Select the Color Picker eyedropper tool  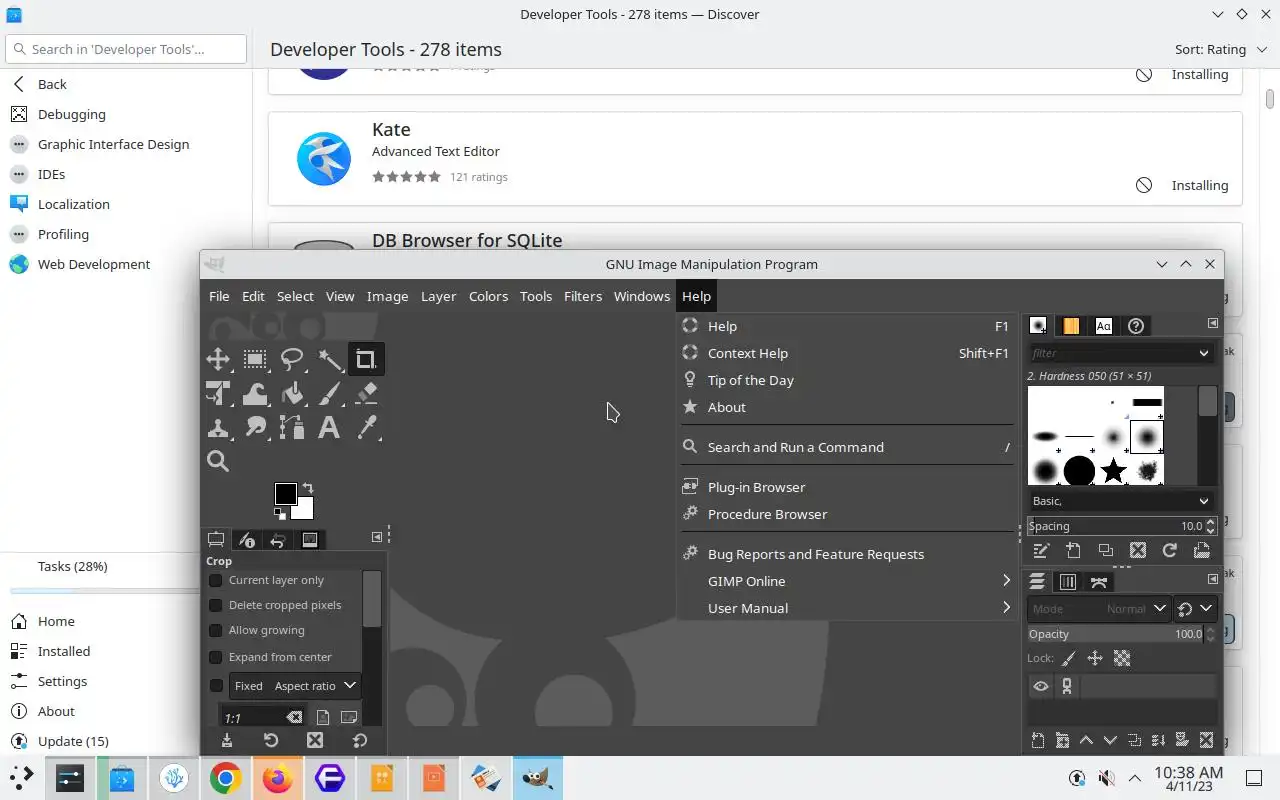click(x=366, y=428)
